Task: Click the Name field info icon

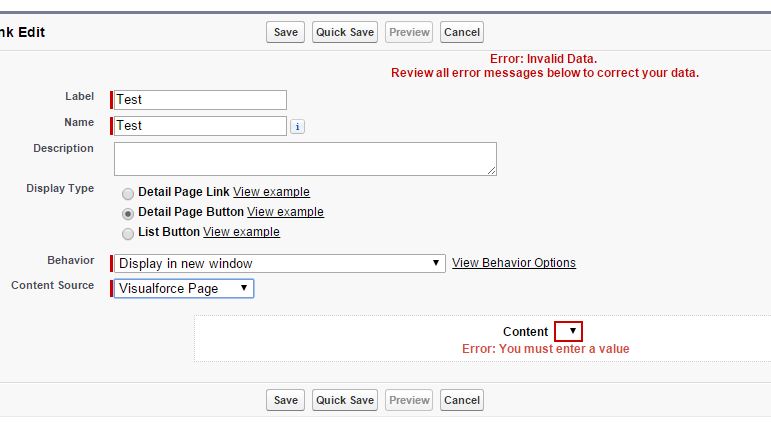Action: 297,127
